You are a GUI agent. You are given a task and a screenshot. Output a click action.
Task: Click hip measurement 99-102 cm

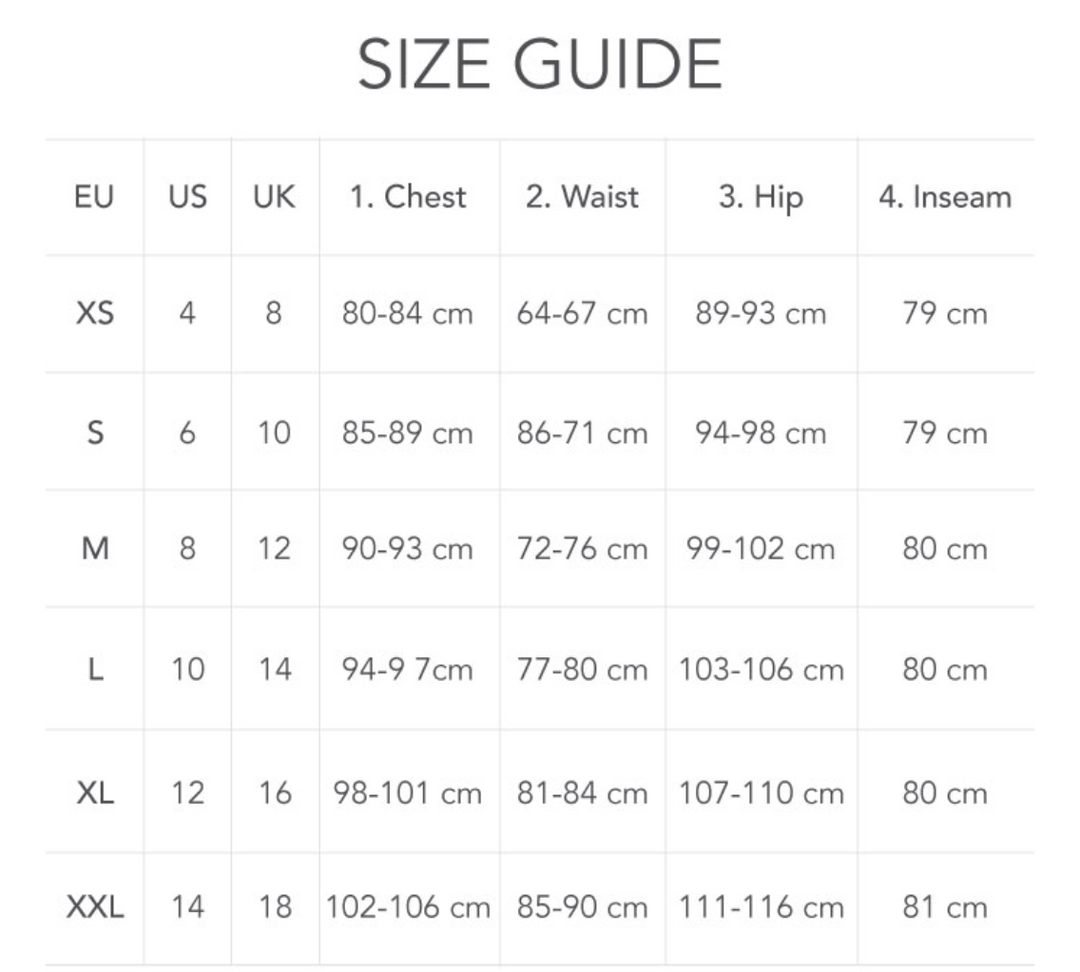pos(760,549)
